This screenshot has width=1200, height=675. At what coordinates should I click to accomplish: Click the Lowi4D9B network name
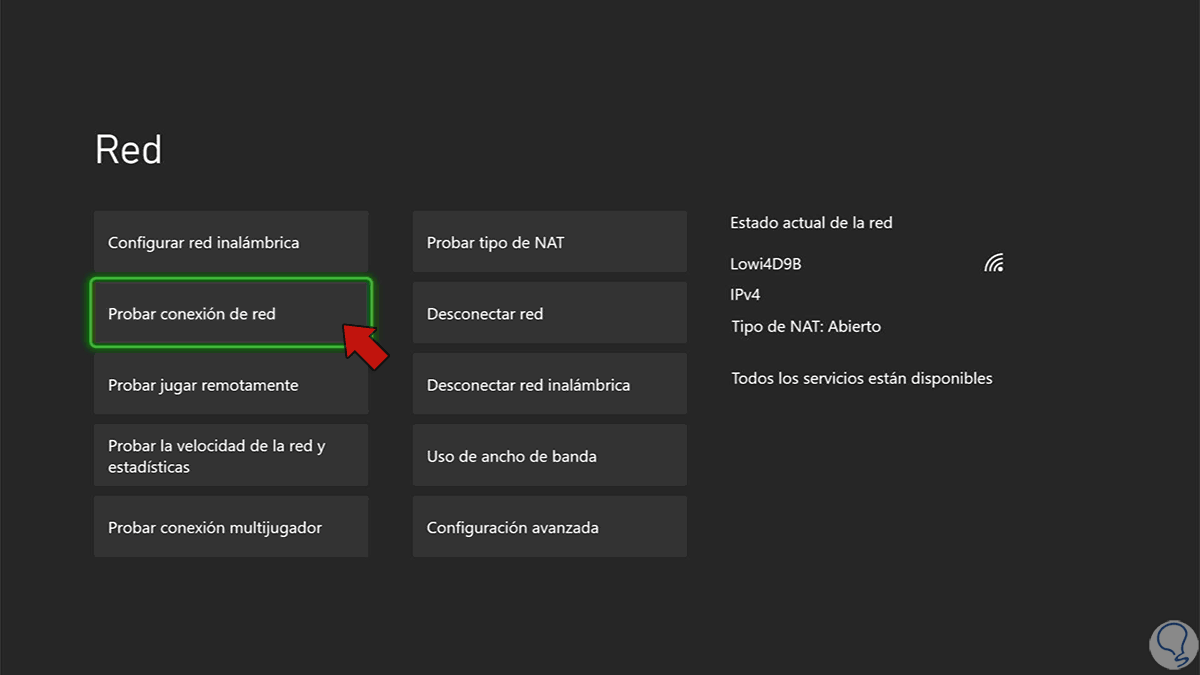[766, 264]
